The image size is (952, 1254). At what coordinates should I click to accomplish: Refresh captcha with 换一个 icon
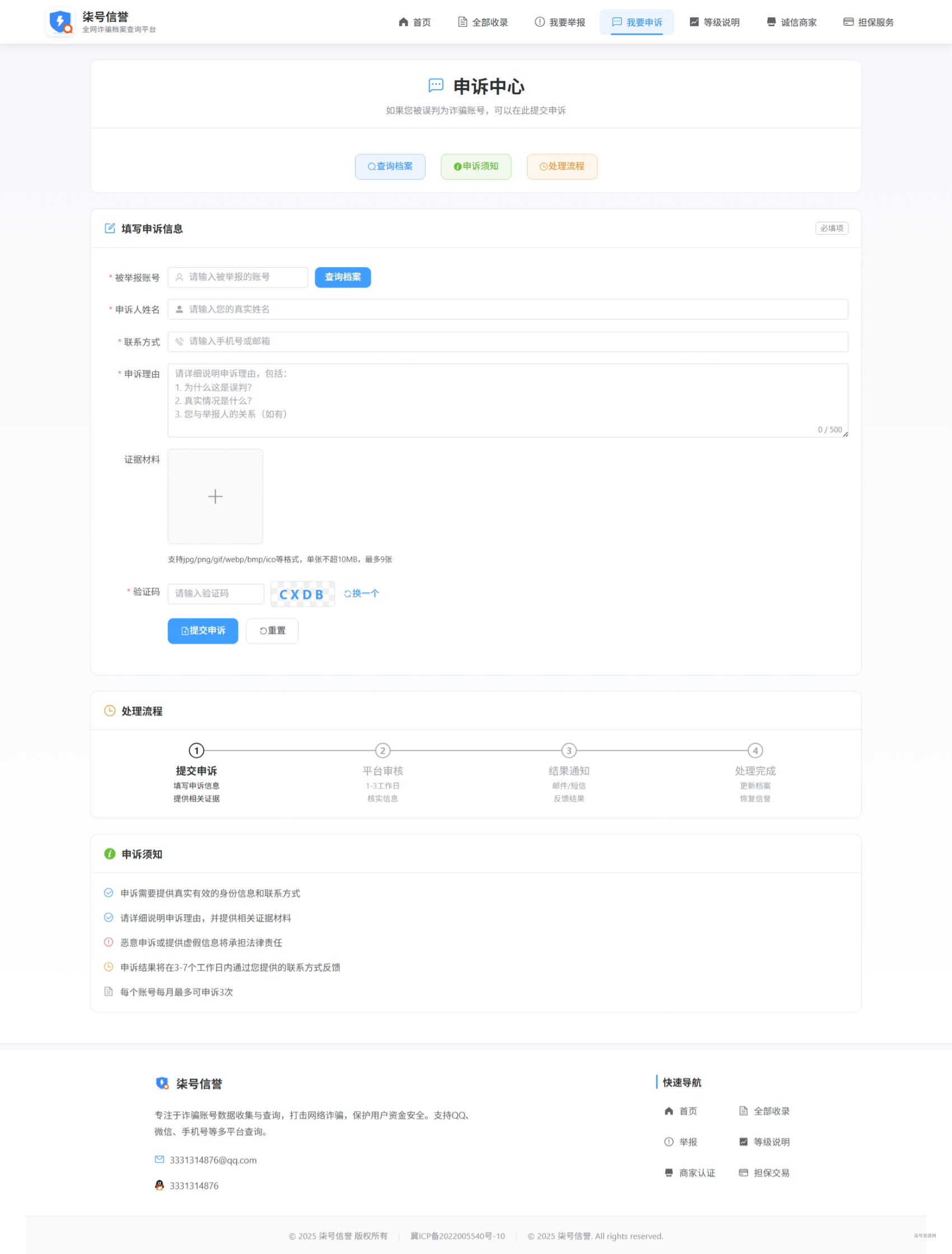(348, 594)
